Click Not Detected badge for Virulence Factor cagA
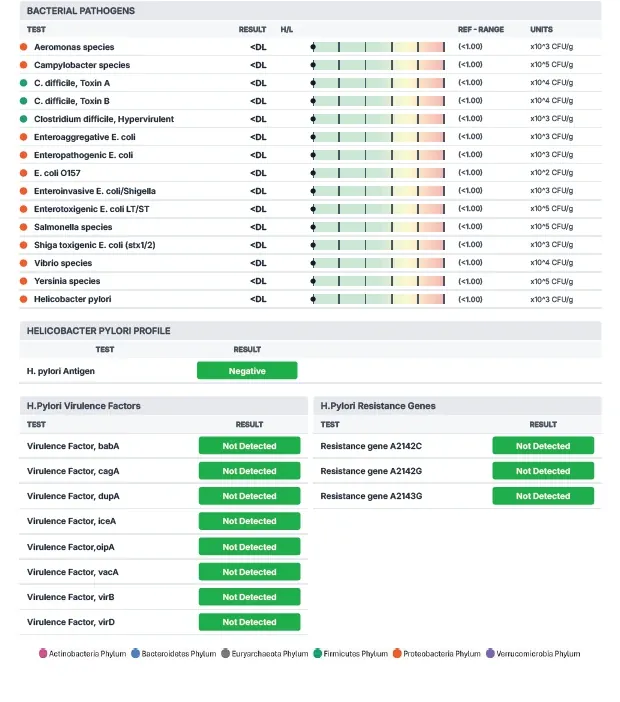The width and height of the screenshot is (620, 702). tap(249, 471)
